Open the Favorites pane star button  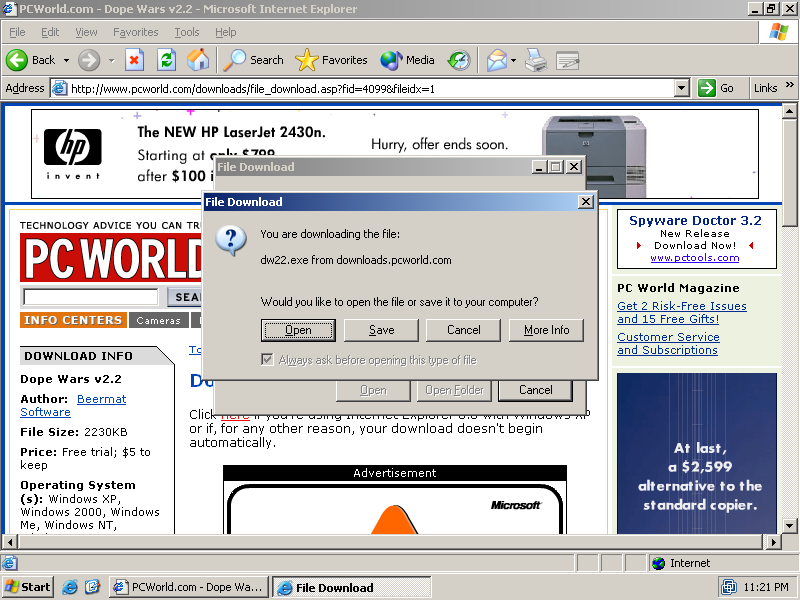coord(331,60)
